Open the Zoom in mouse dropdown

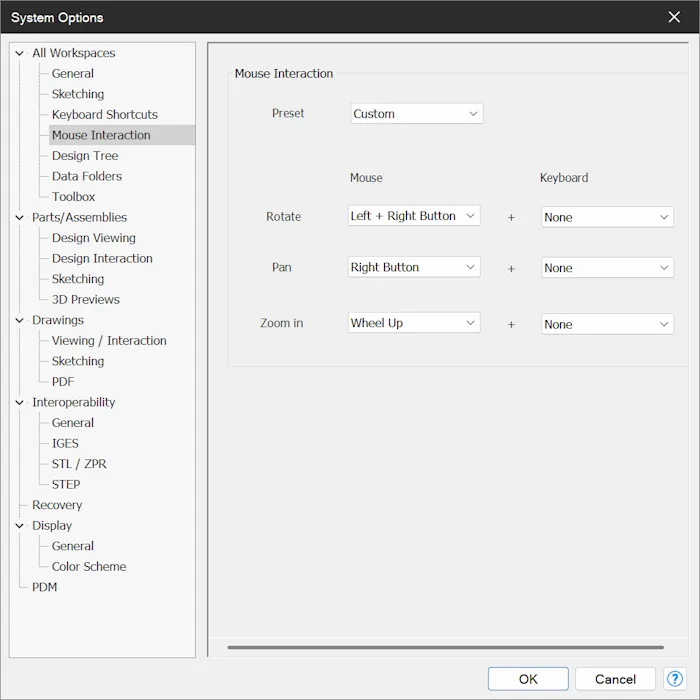[414, 322]
